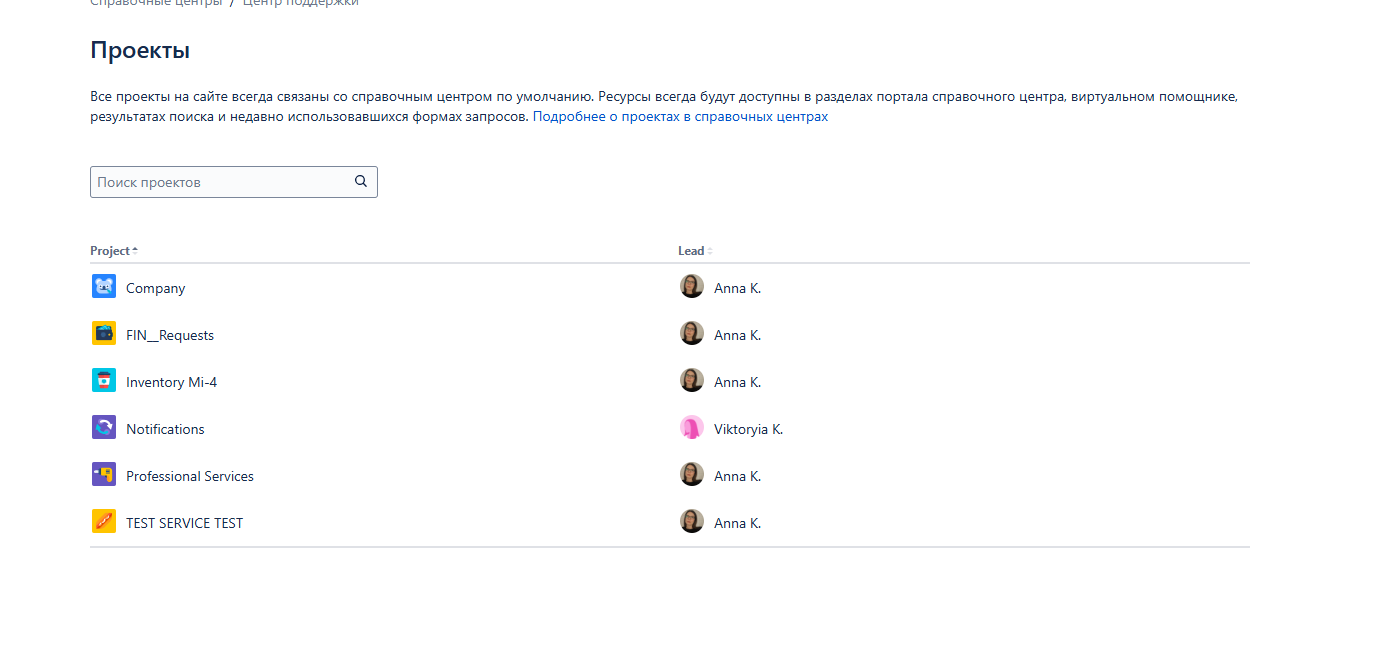Open the Inventory Mi-4 project

pos(171,382)
